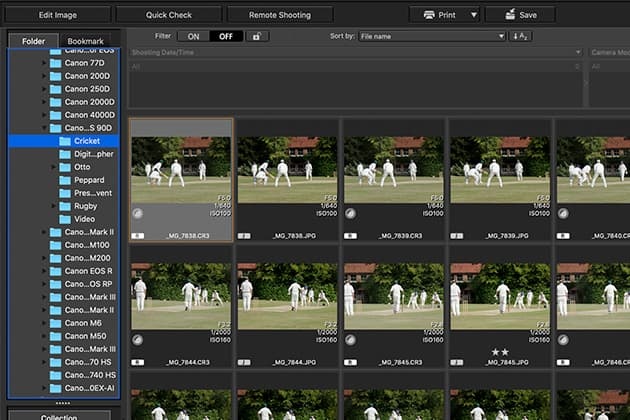Screen dimensions: 630x420
Task: Select thumbnail _MG_7844.JPG
Action: (287, 305)
